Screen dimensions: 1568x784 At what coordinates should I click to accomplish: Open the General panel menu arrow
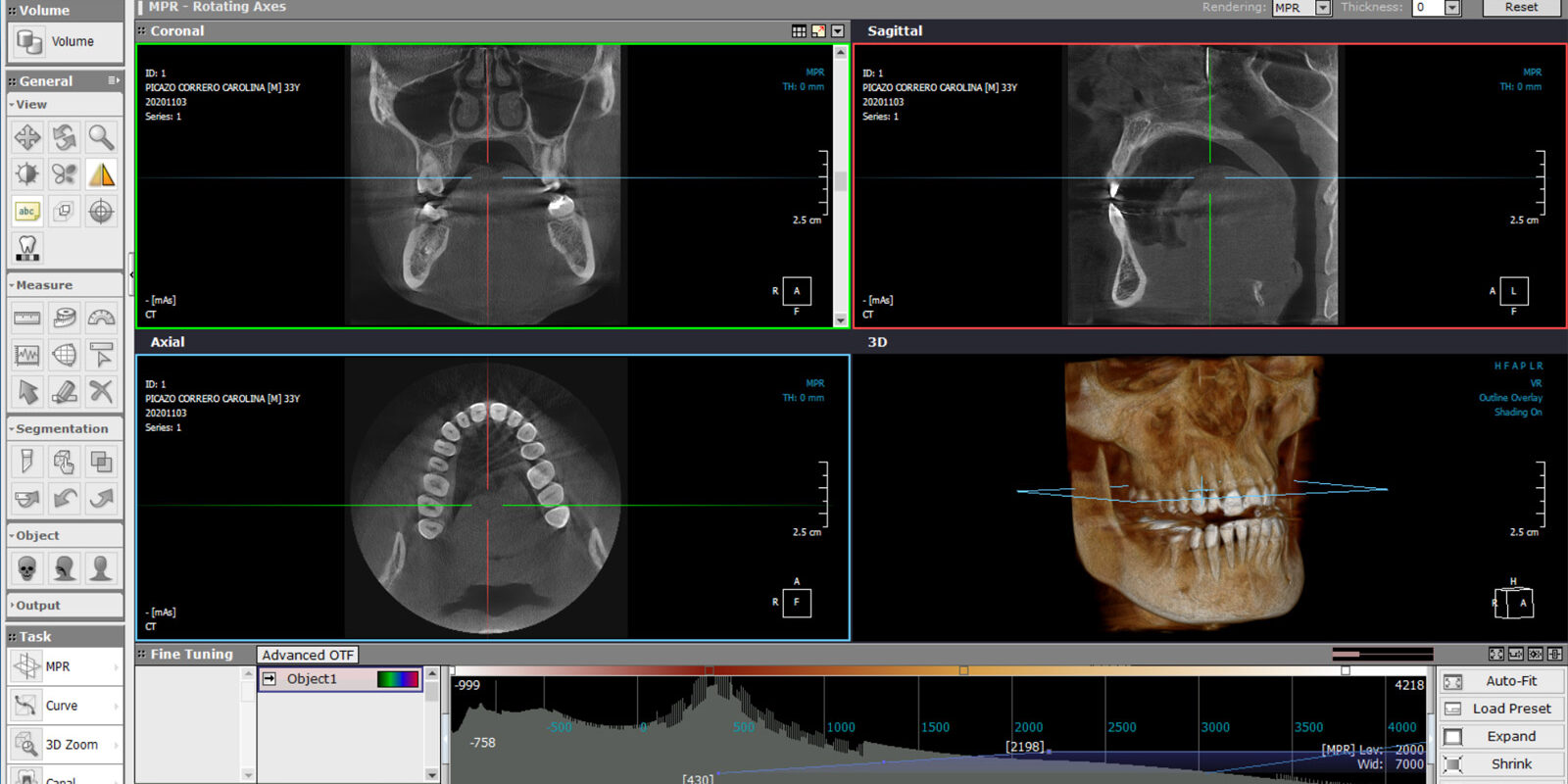tap(114, 81)
